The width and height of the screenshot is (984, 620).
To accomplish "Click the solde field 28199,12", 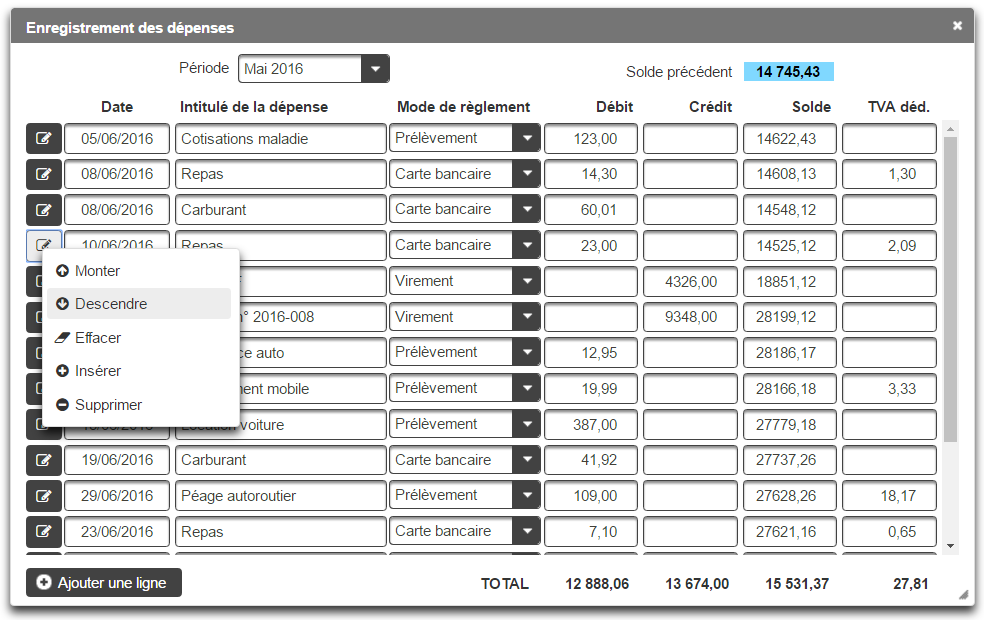I will click(789, 317).
